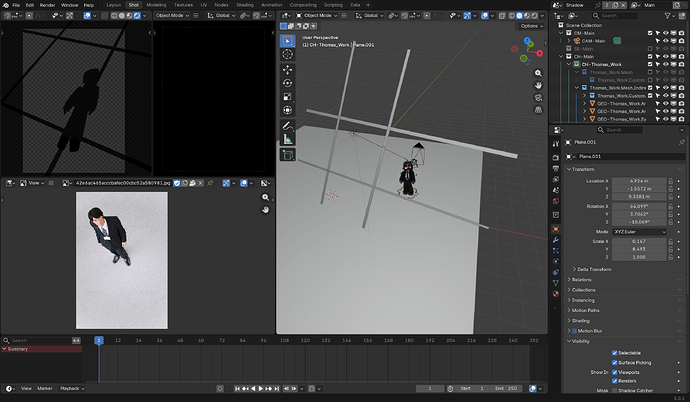Expand the Relations panel
Viewport: 690px width, 402px height.
(x=581, y=280)
